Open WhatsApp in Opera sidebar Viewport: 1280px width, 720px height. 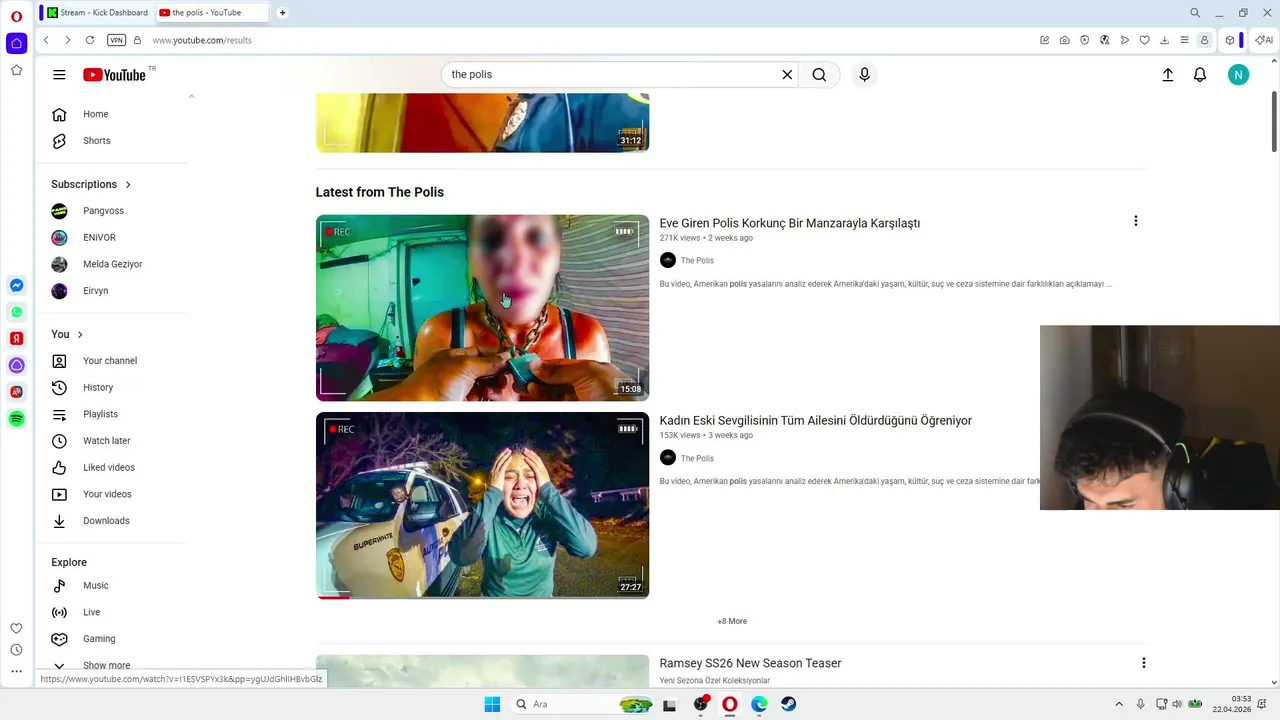(x=16, y=312)
